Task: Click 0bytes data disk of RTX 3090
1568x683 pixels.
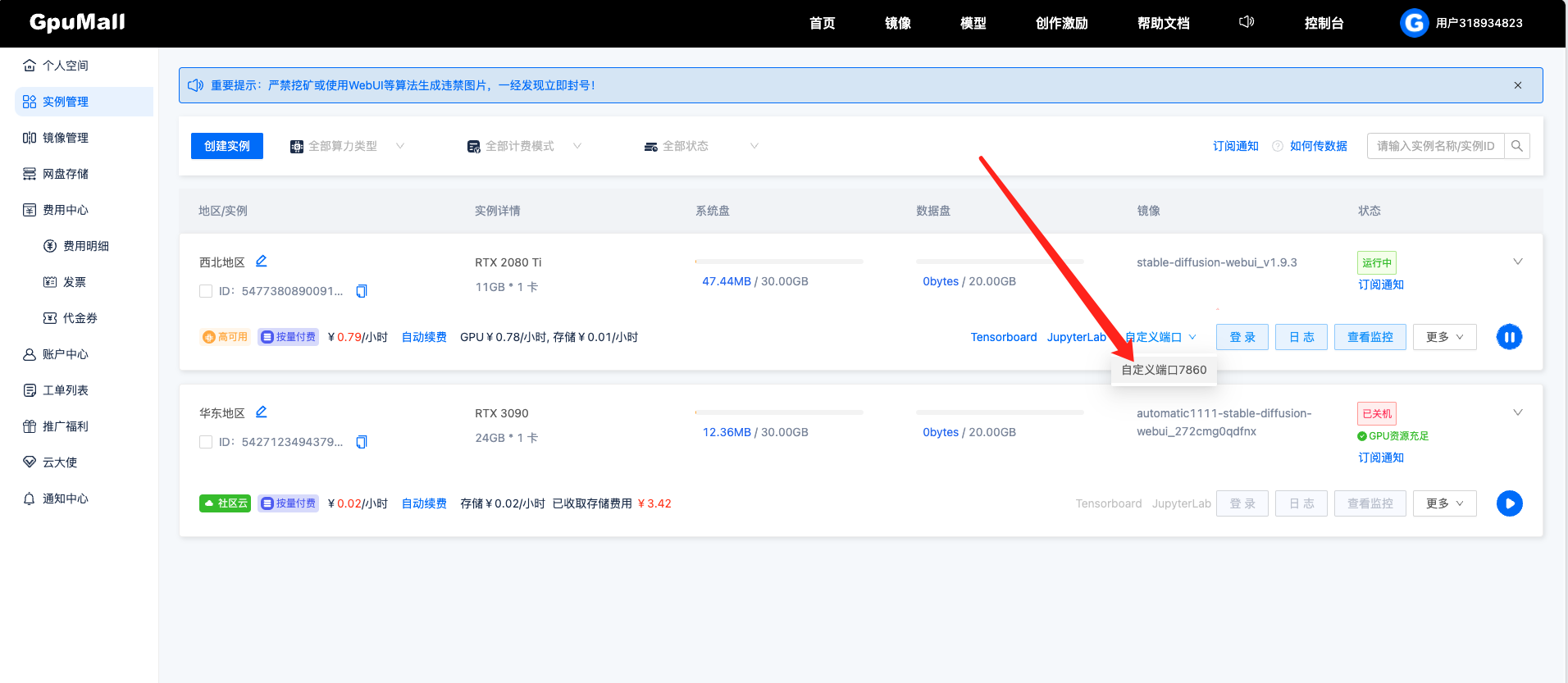Action: tap(941, 432)
